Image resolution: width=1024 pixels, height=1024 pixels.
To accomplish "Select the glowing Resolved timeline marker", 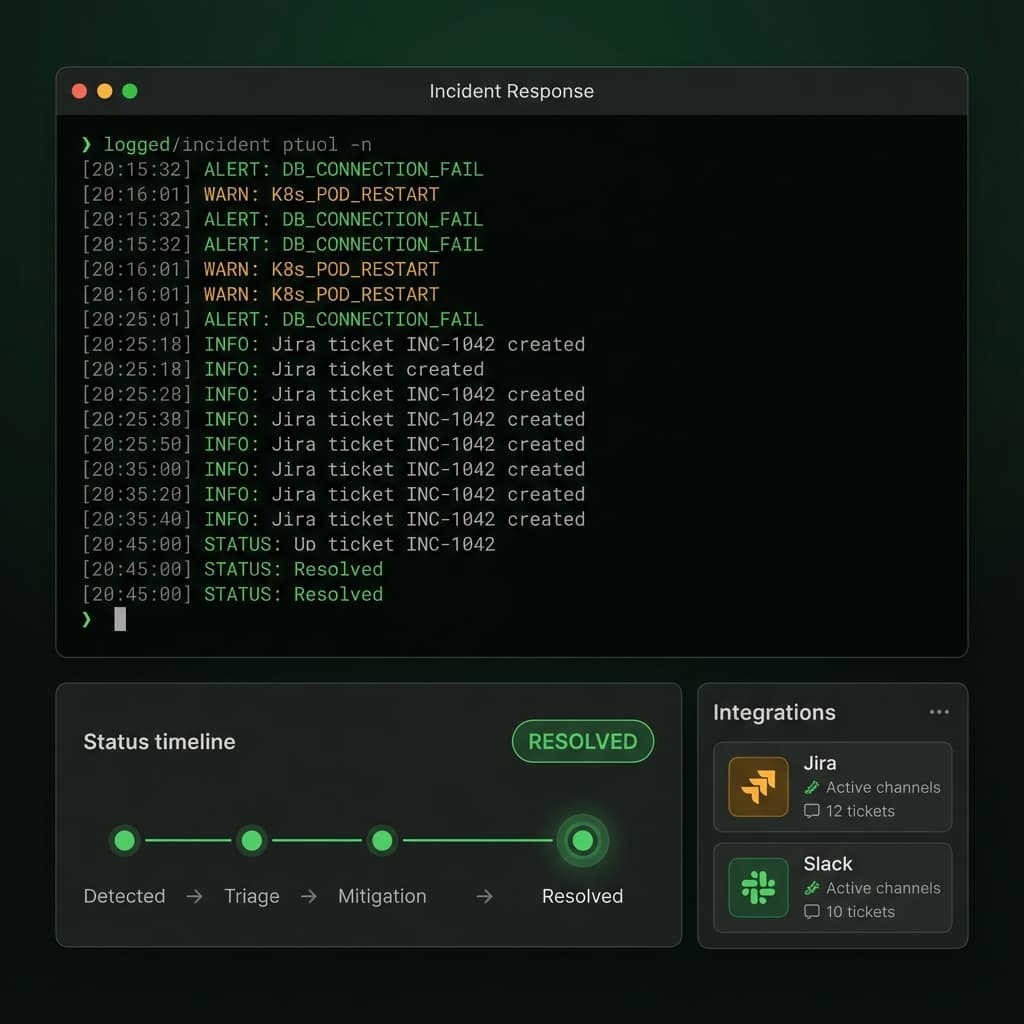I will (x=582, y=840).
